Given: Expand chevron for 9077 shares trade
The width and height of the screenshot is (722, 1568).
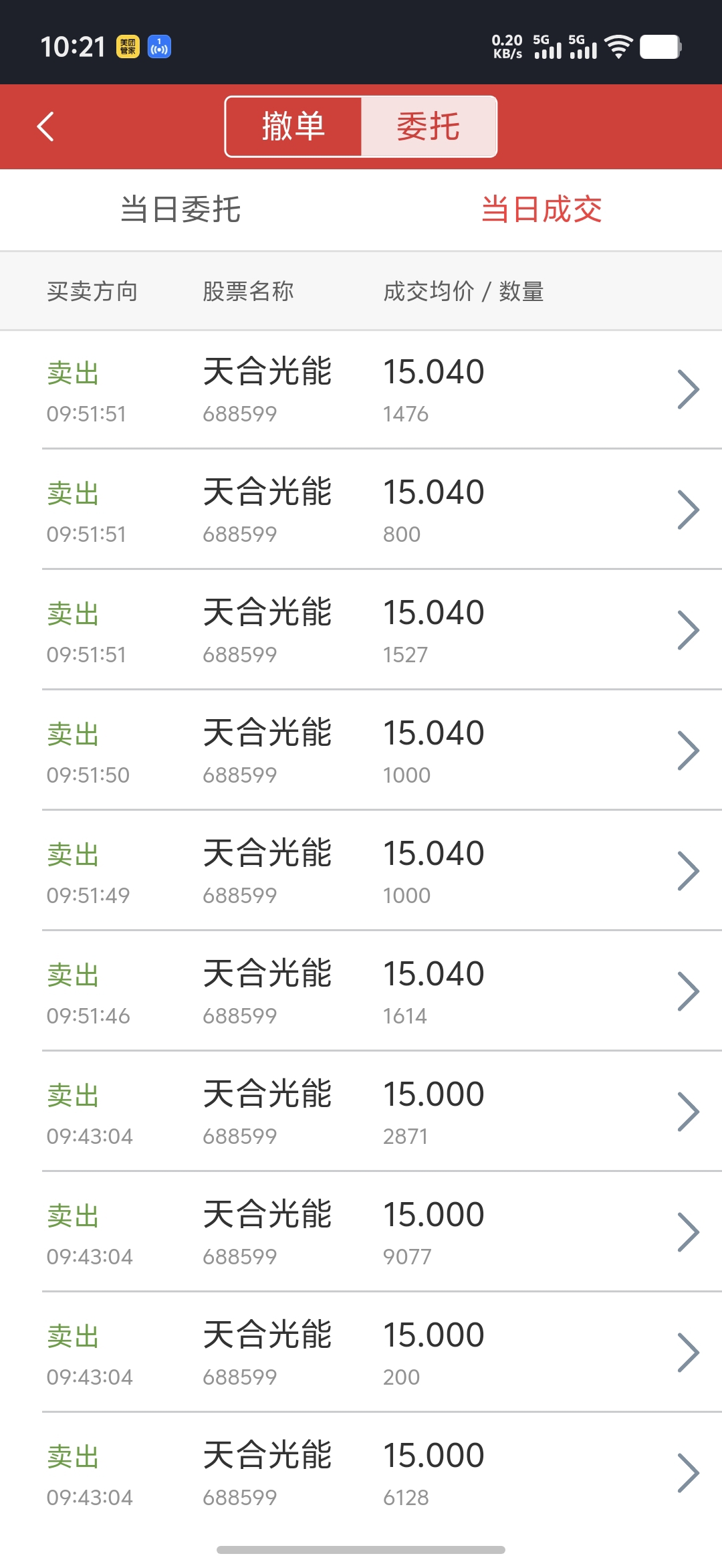Looking at the screenshot, I should click(688, 1232).
